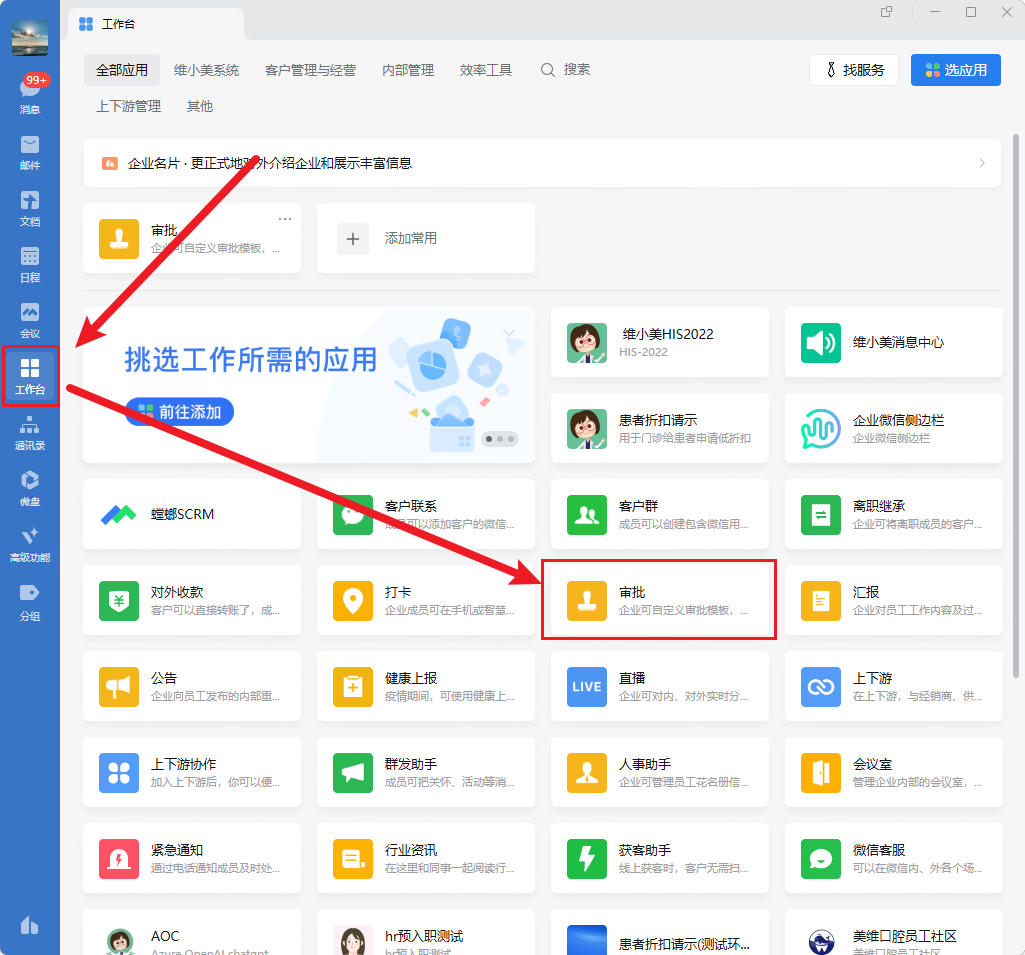Switch to the 维小美系统 tab
Viewport: 1025px width, 955px height.
click(x=206, y=70)
